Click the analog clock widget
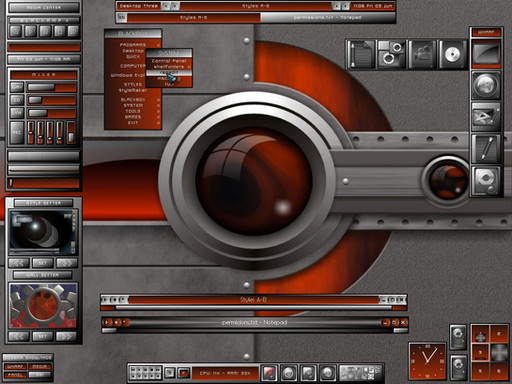 (428, 361)
